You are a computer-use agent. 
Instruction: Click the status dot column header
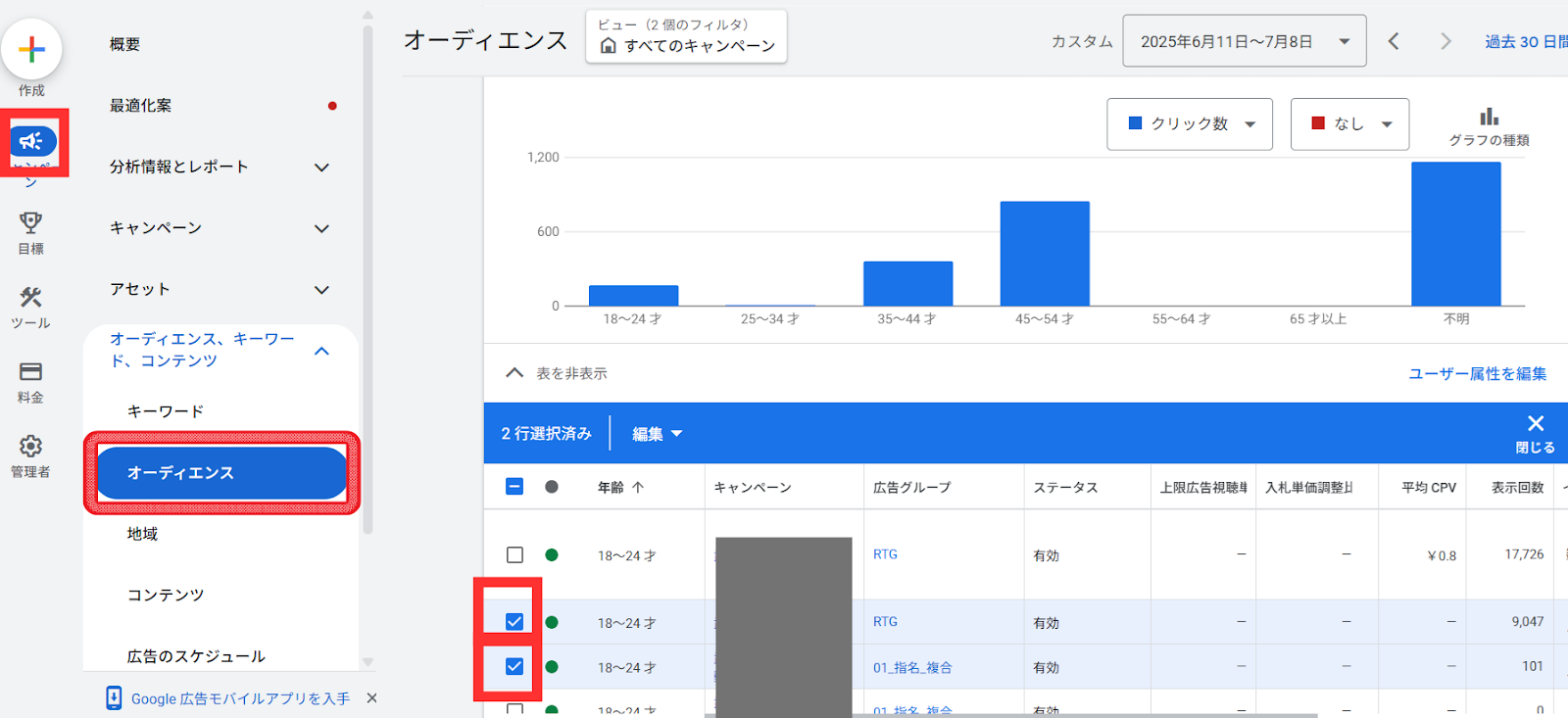[552, 487]
